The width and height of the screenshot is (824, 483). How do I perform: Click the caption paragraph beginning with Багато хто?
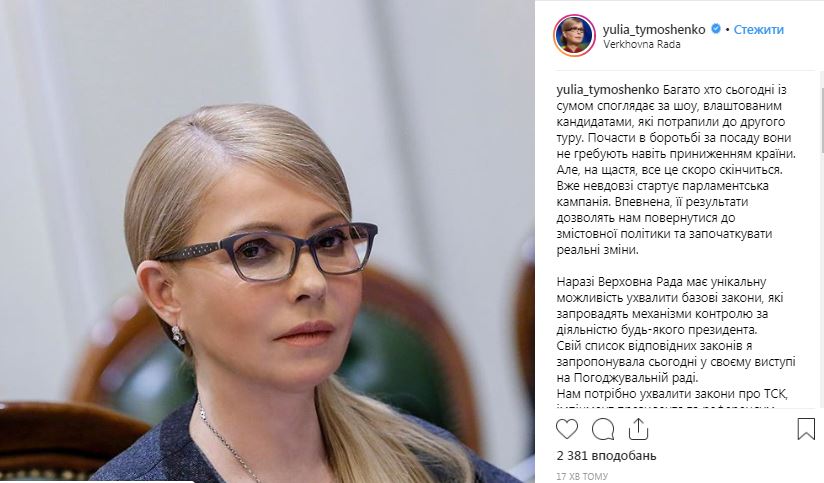click(676, 170)
